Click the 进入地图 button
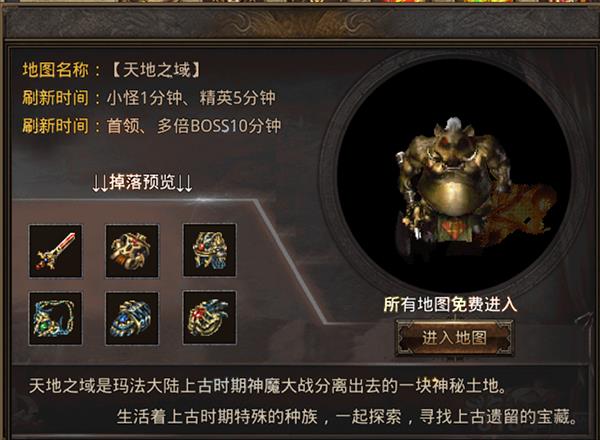The height and width of the screenshot is (440, 600). 454,338
